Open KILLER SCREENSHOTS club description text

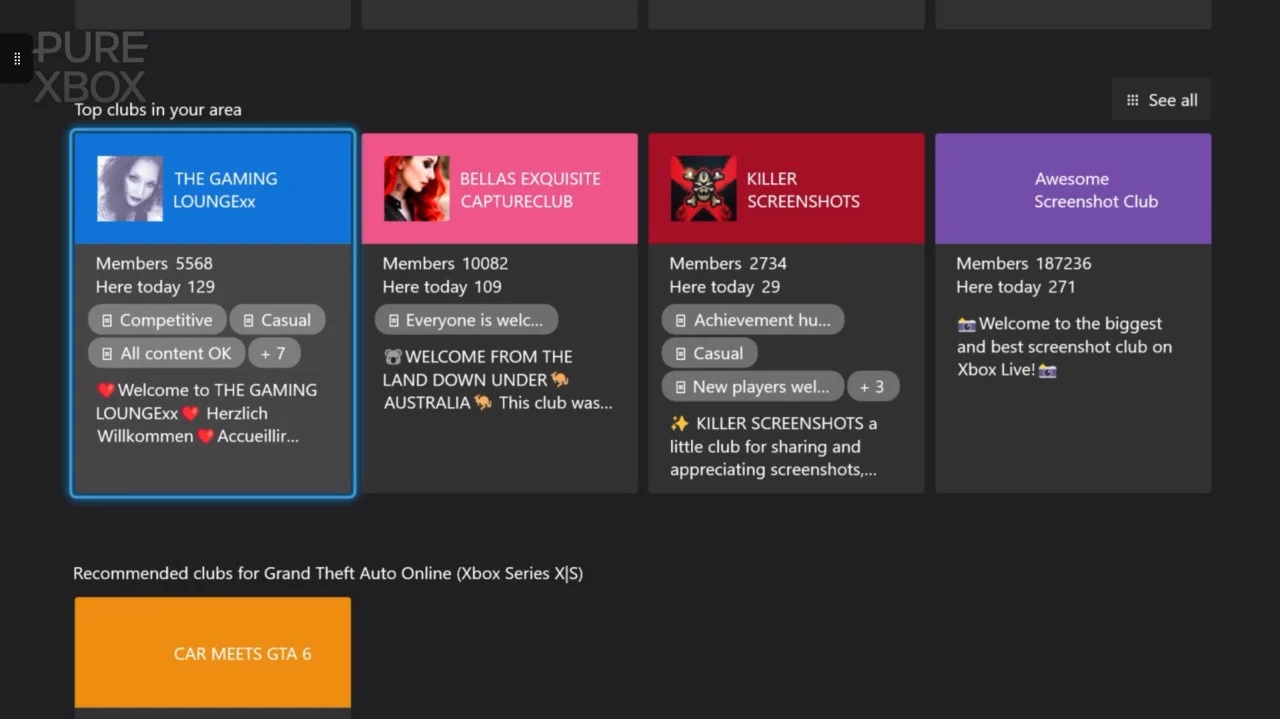(x=773, y=446)
